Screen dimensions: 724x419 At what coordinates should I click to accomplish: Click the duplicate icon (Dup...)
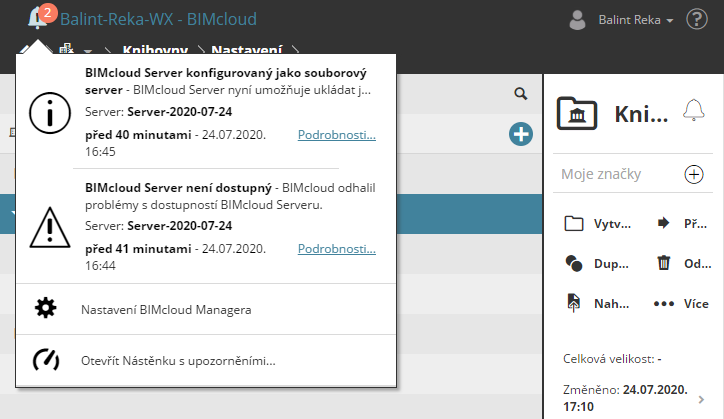574,263
